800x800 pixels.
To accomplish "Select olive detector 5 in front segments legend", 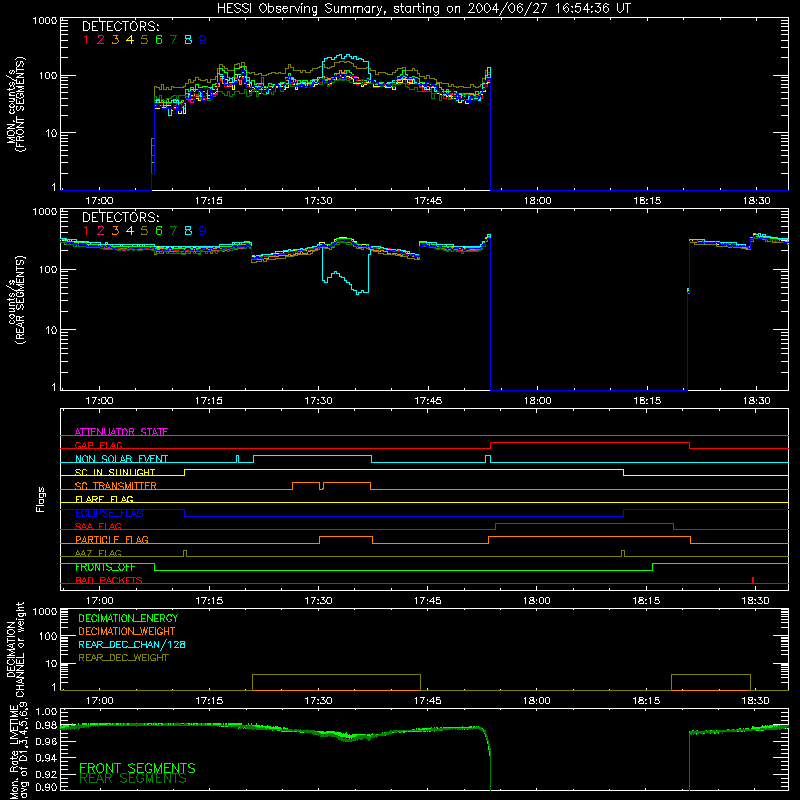I will pyautogui.click(x=144, y=40).
